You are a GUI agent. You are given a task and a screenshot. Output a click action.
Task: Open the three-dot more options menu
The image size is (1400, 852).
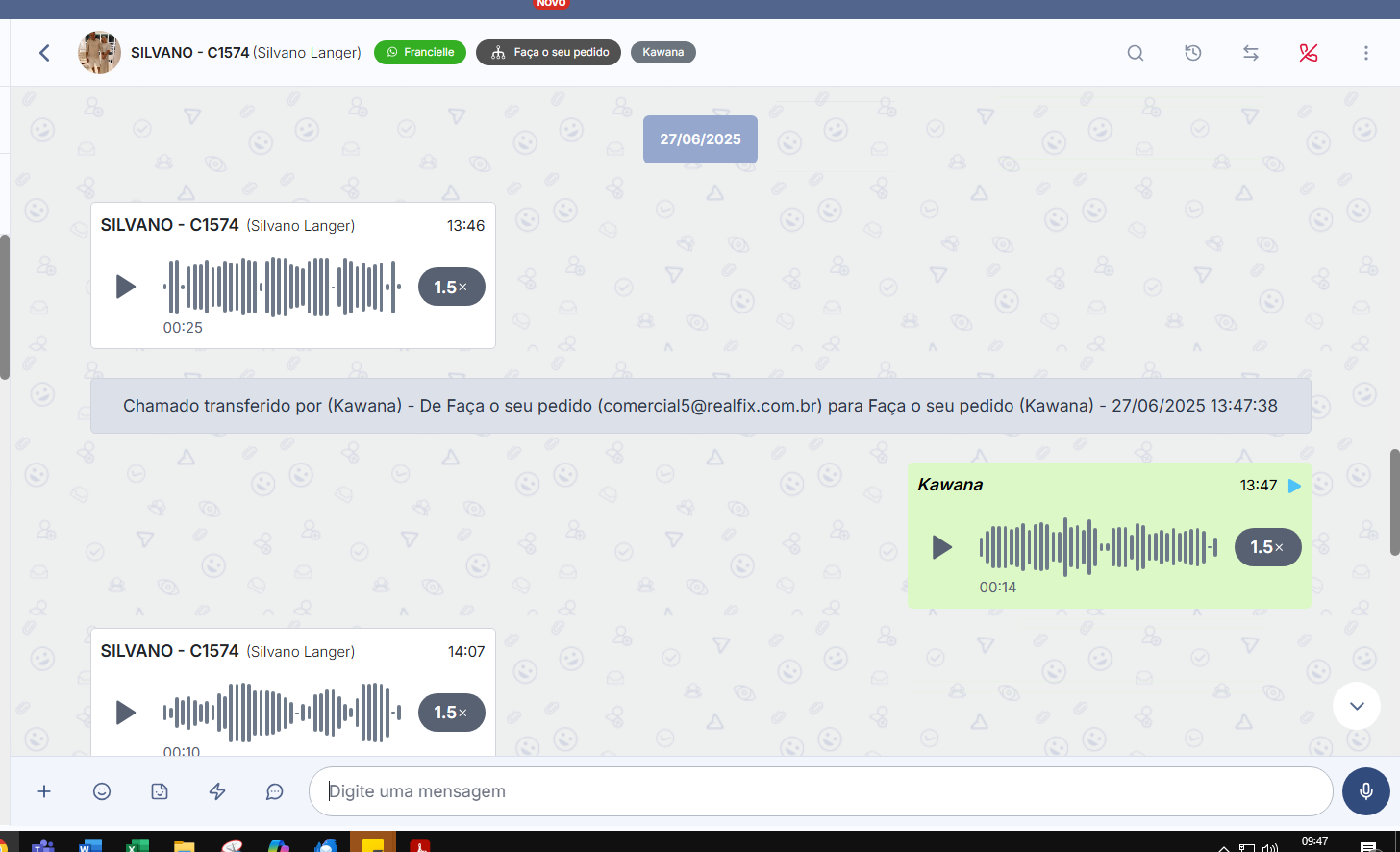coord(1365,53)
